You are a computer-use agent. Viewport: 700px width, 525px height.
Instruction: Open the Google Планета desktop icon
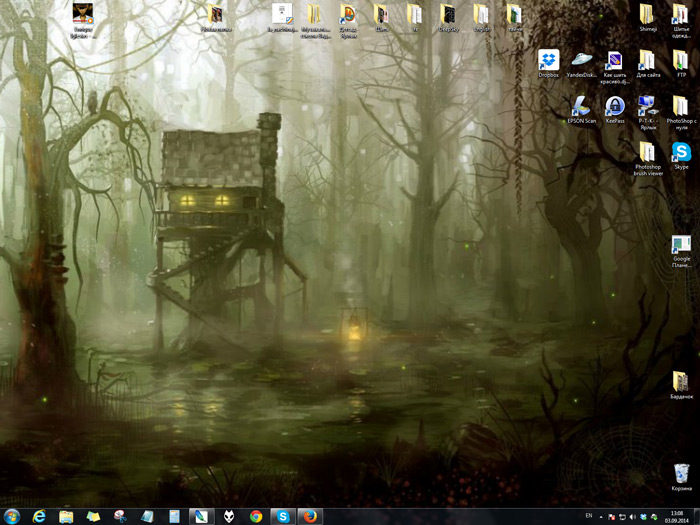tap(681, 251)
